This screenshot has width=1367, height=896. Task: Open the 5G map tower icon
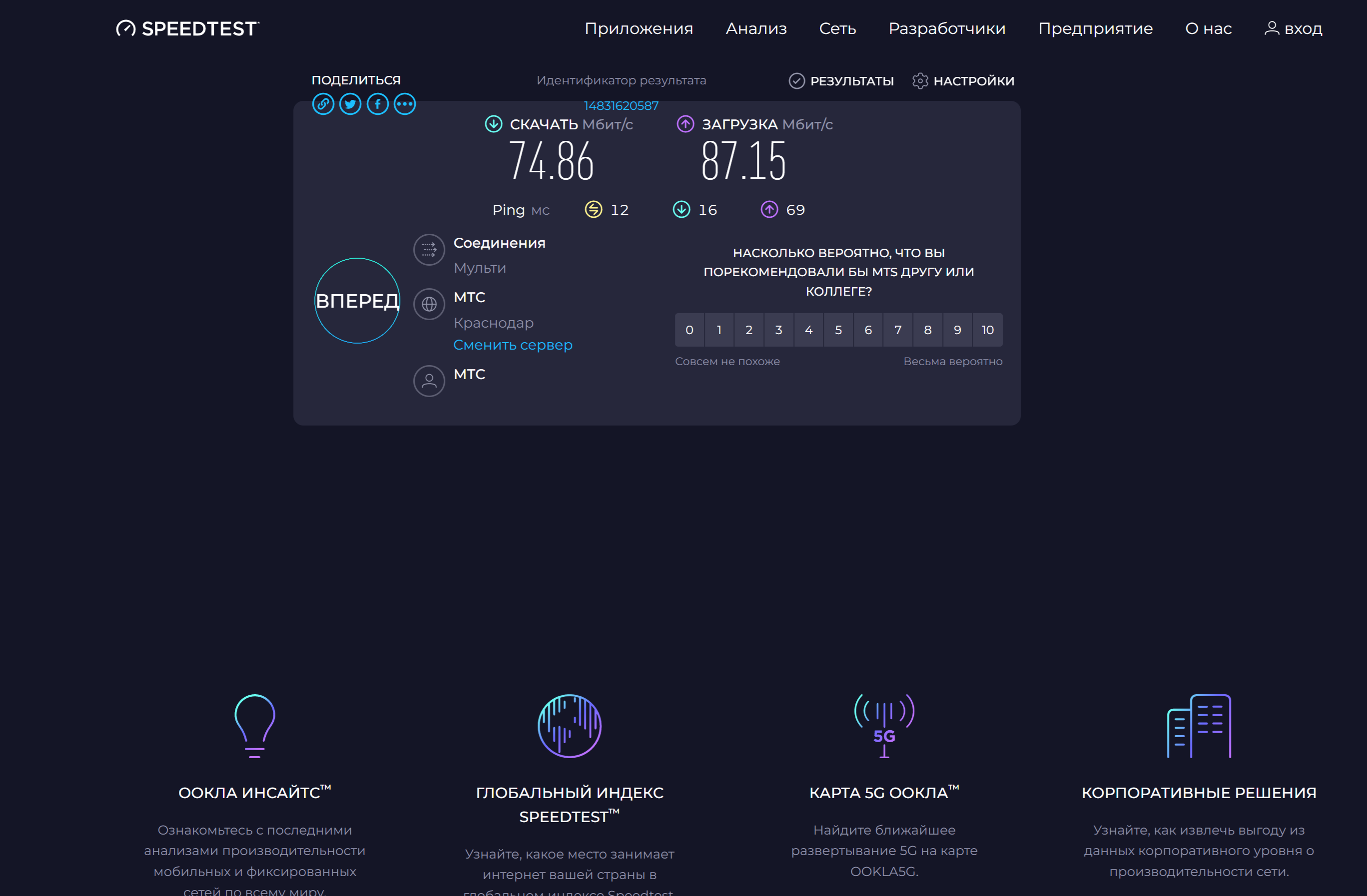pyautogui.click(x=884, y=726)
